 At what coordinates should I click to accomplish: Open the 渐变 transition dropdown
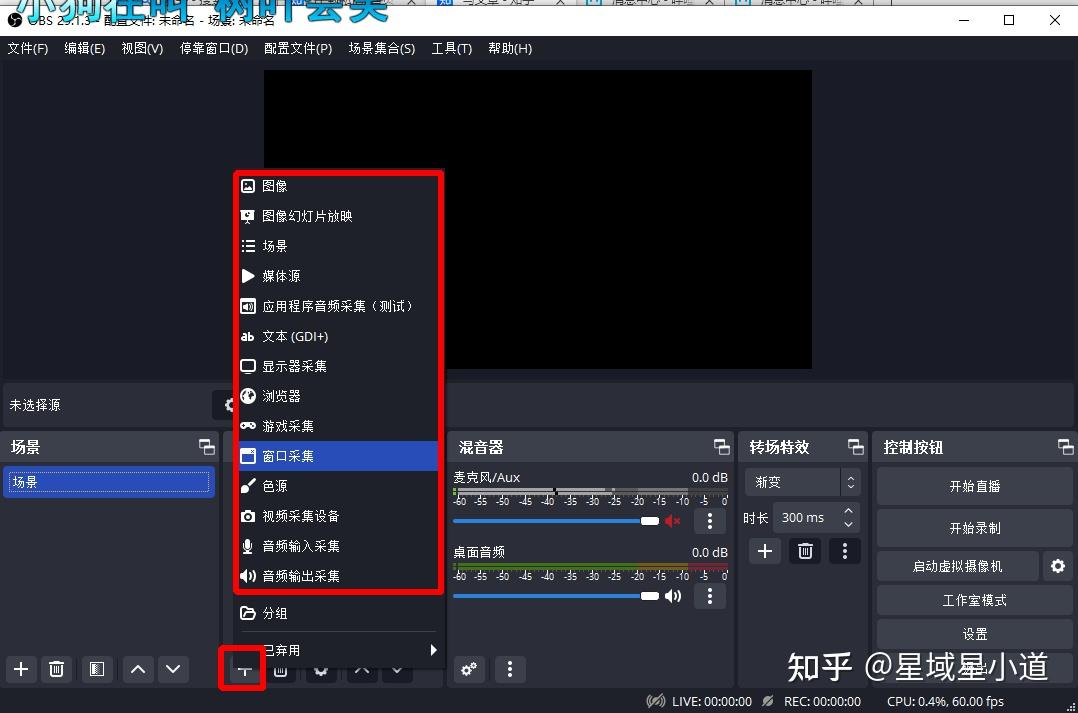(802, 482)
